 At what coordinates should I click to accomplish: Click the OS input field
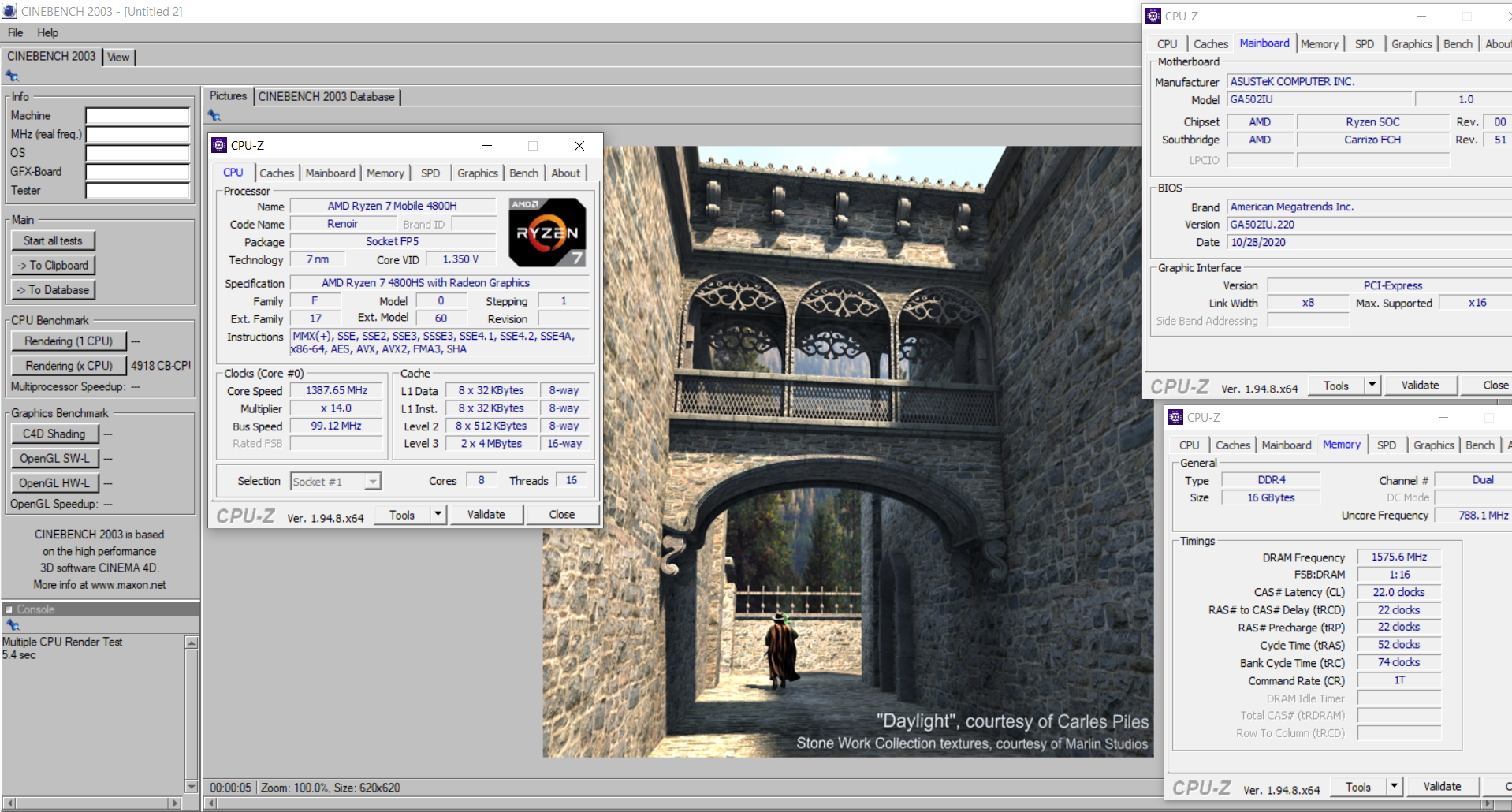point(137,153)
